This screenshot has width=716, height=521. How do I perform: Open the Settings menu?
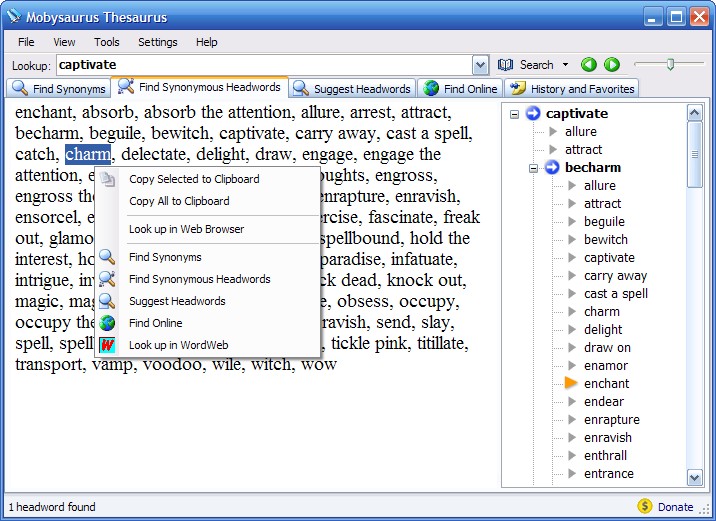pyautogui.click(x=158, y=42)
